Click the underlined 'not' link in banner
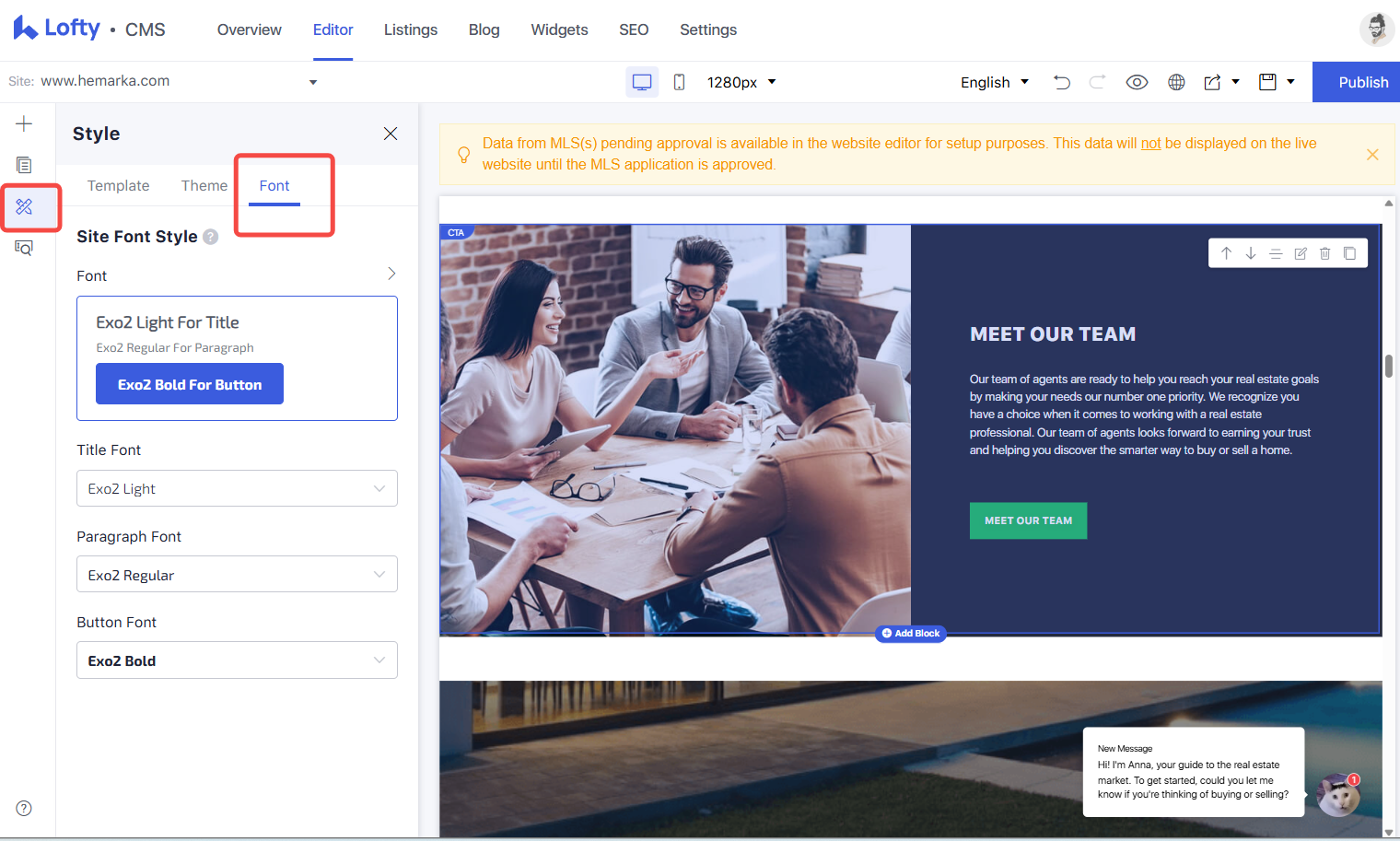 click(1150, 143)
